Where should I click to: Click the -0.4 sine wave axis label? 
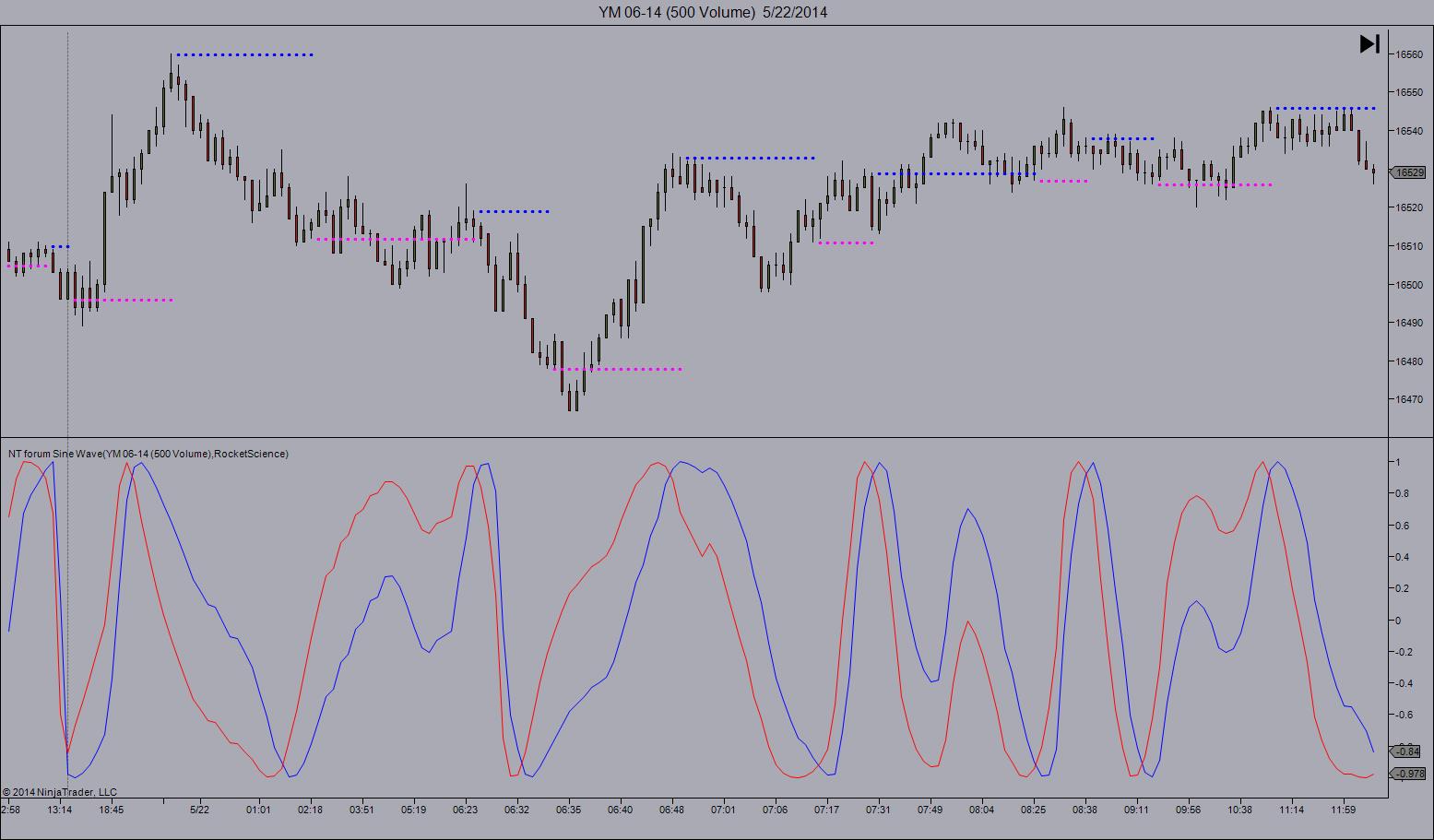tap(1404, 683)
